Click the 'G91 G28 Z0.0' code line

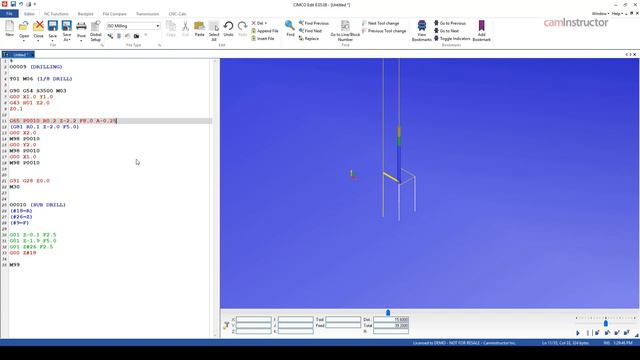coord(30,181)
